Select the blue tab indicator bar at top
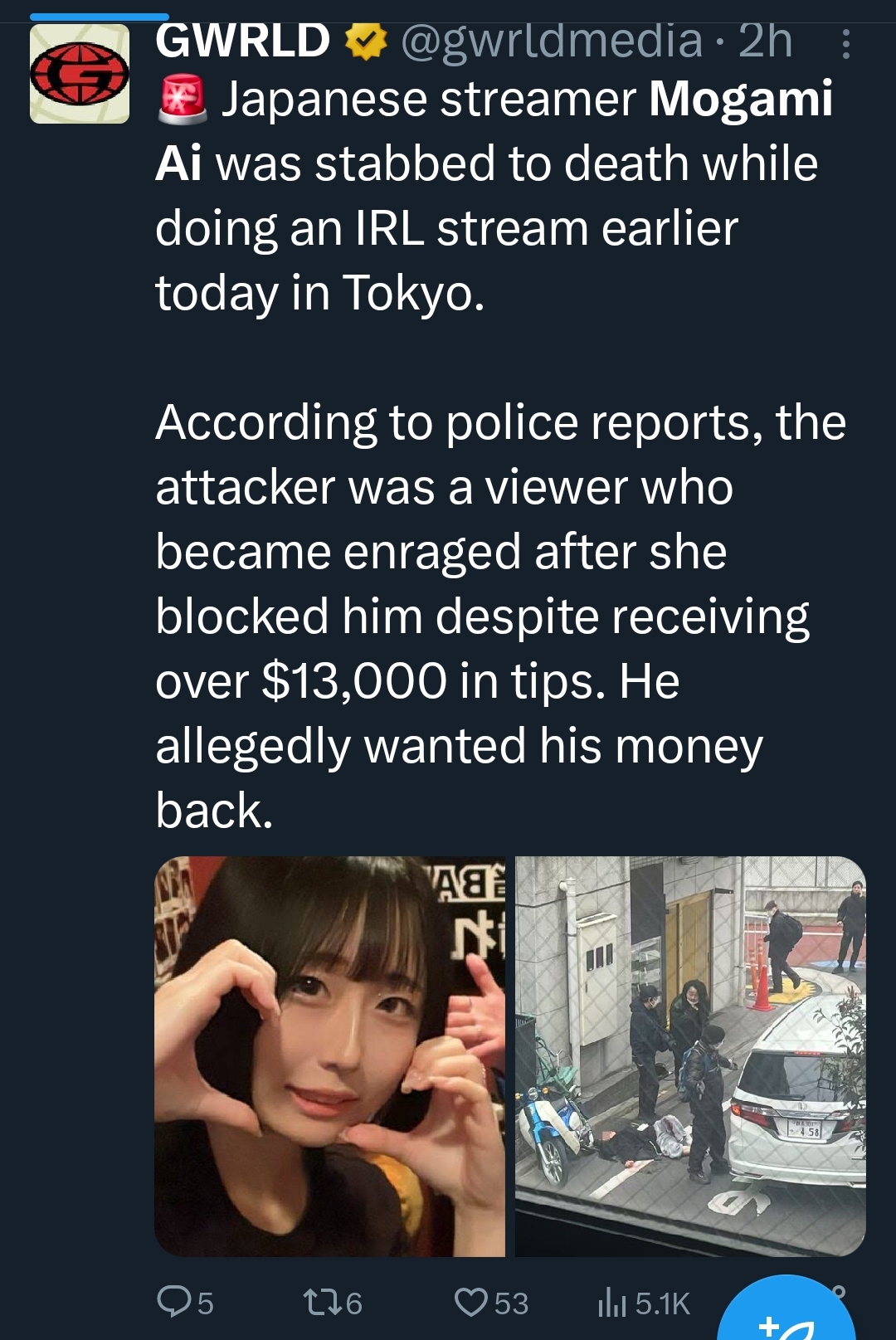This screenshot has width=896, height=1340. 100,17
